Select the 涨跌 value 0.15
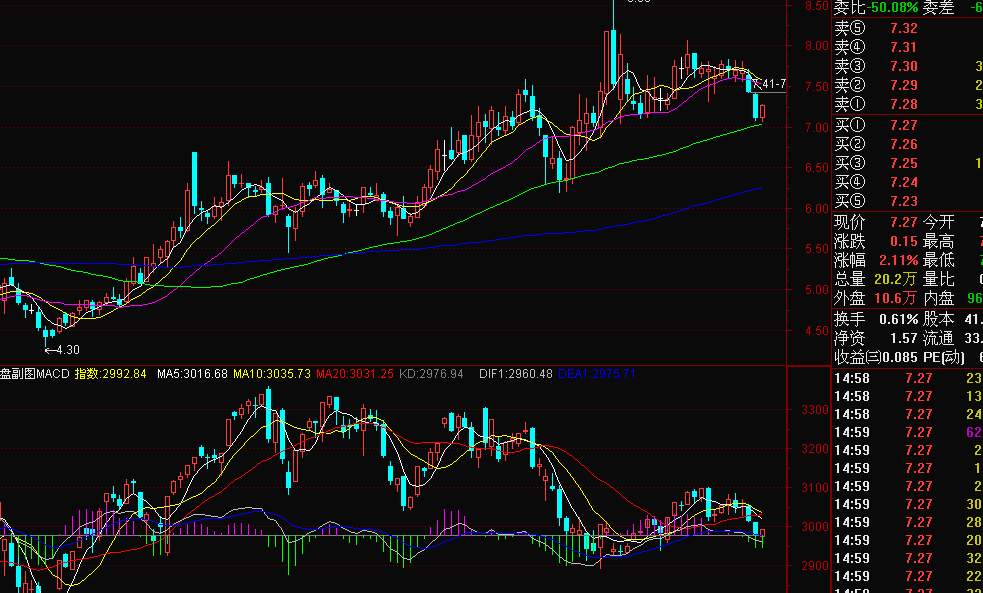 pos(903,241)
